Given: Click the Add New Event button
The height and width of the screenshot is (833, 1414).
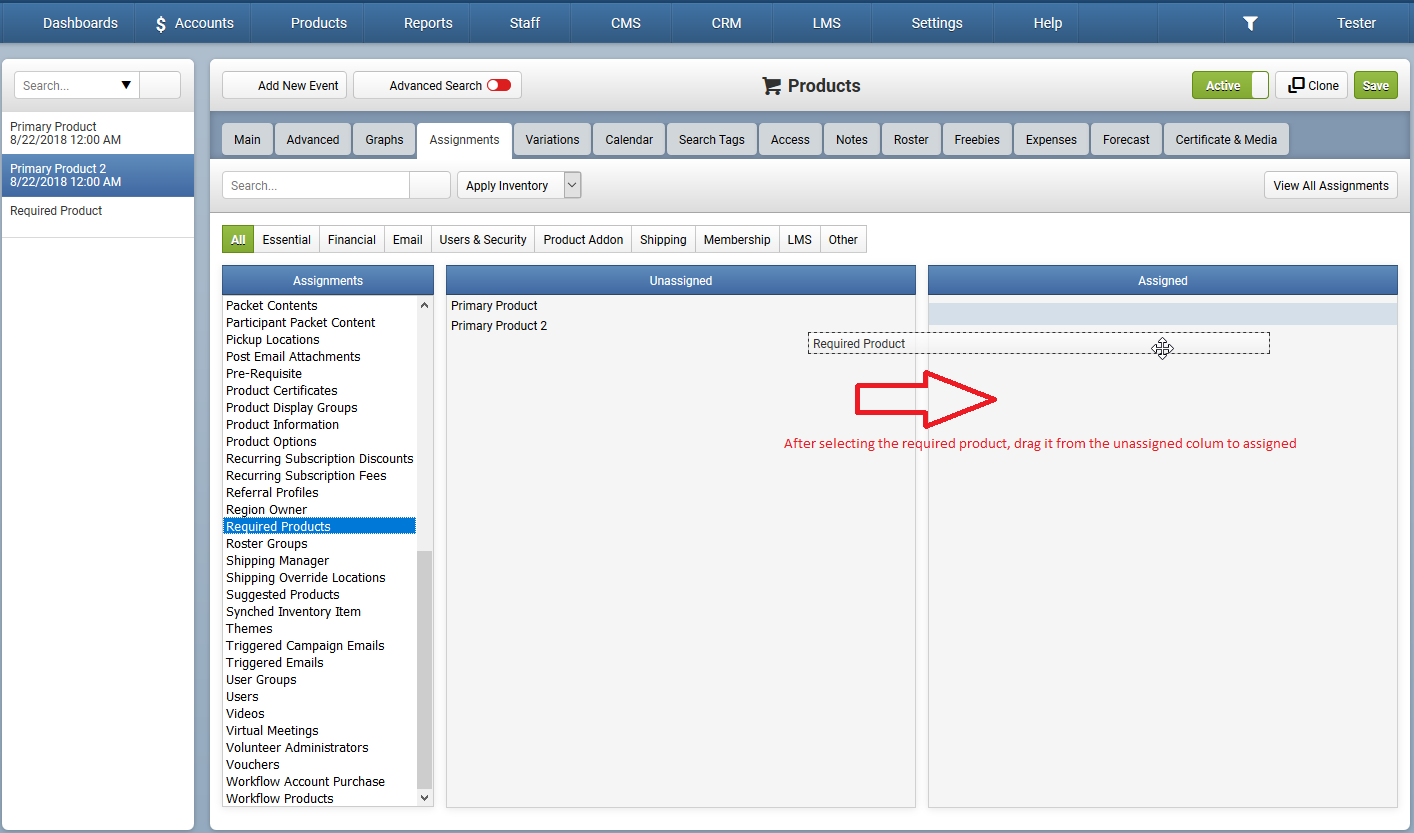Looking at the screenshot, I should click(285, 85).
